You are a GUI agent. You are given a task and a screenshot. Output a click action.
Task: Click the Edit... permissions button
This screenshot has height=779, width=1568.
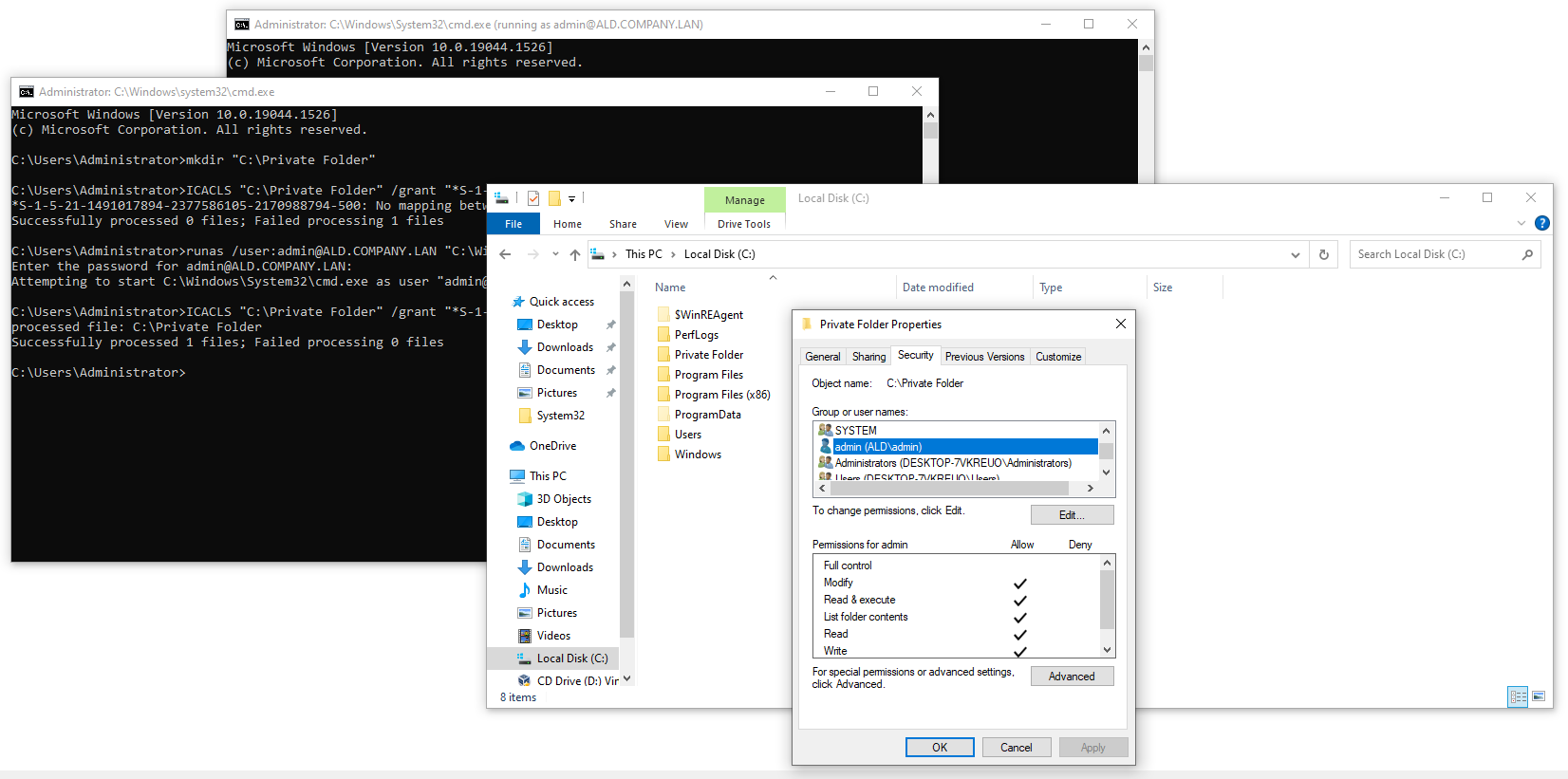pyautogui.click(x=1072, y=514)
